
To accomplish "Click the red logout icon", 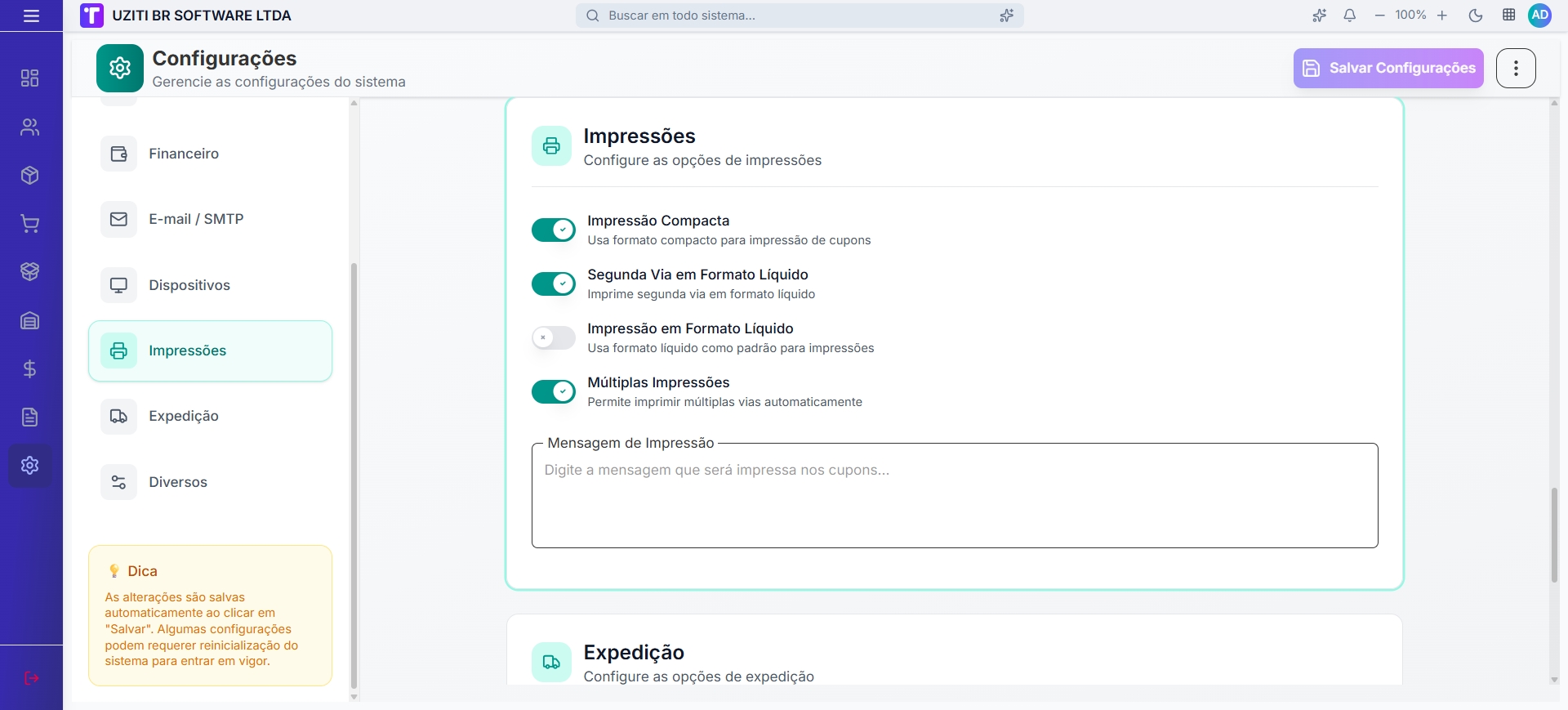I will (31, 678).
